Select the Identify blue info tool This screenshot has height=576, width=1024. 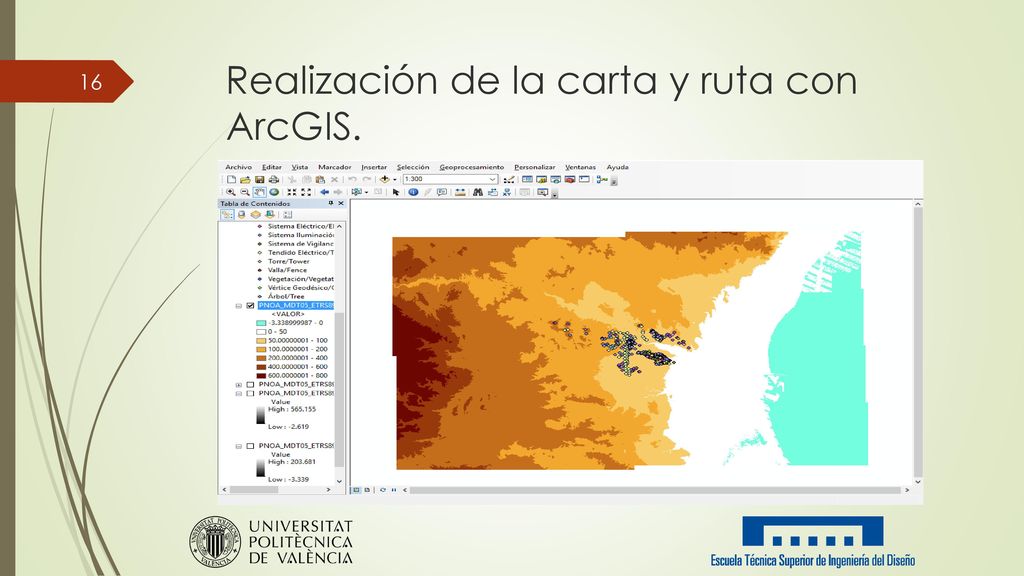[x=413, y=192]
